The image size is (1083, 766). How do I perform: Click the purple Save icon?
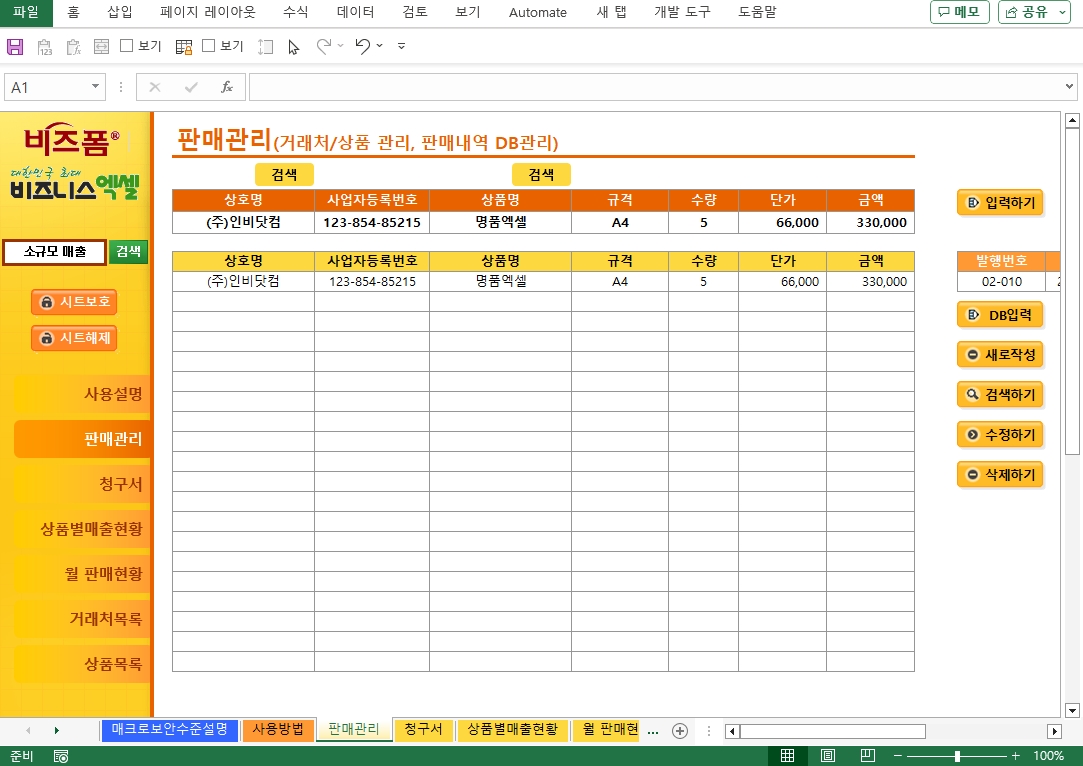15,46
